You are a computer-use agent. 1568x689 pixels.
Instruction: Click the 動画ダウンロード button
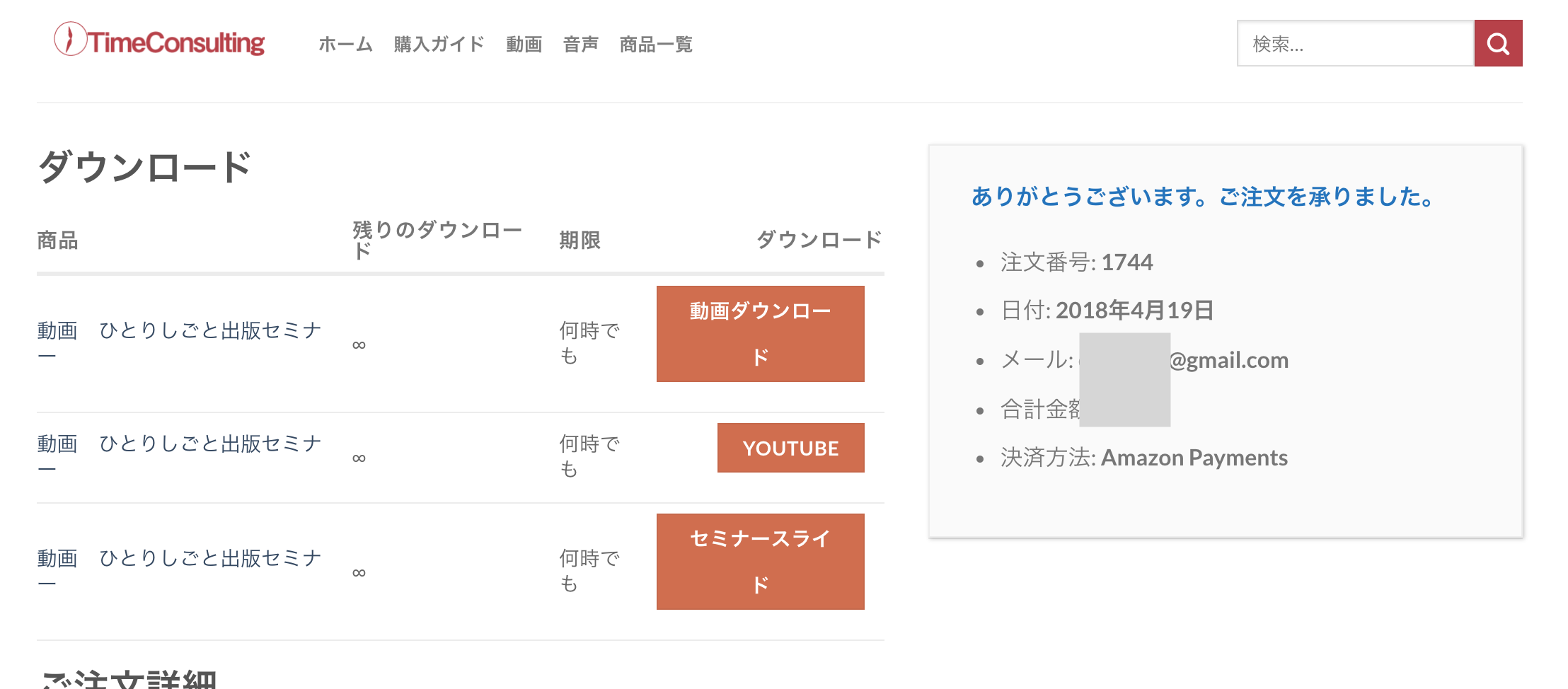pyautogui.click(x=760, y=334)
